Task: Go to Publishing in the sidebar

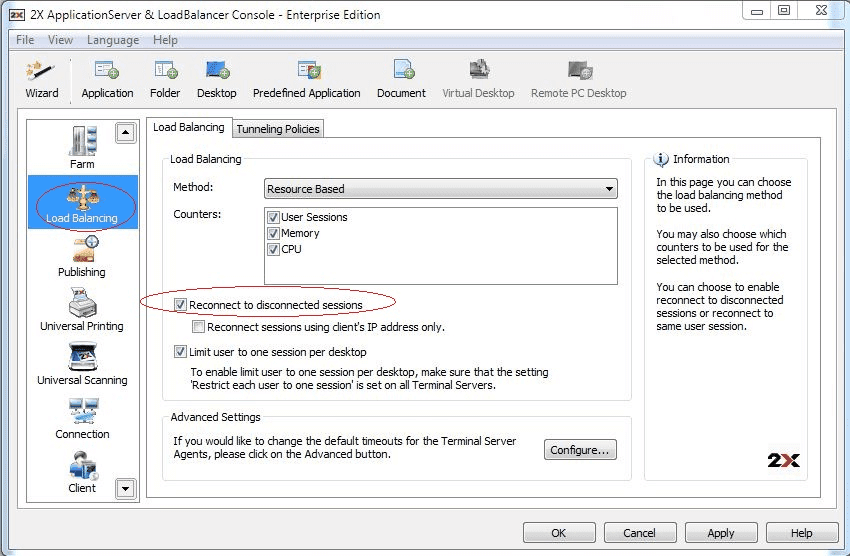Action: (82, 257)
